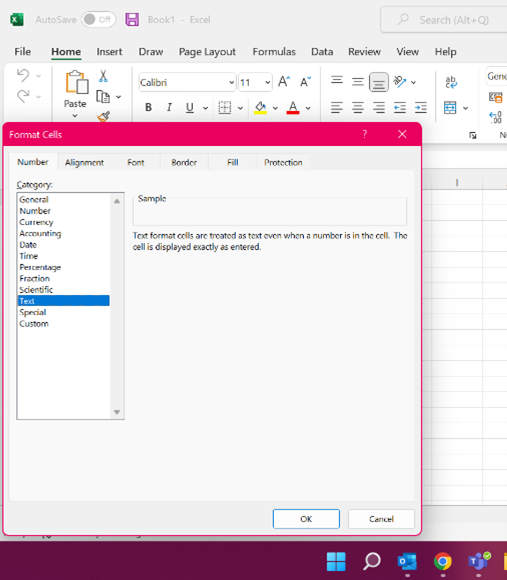507x580 pixels.
Task: Decrease font size with small A
Action: (305, 82)
